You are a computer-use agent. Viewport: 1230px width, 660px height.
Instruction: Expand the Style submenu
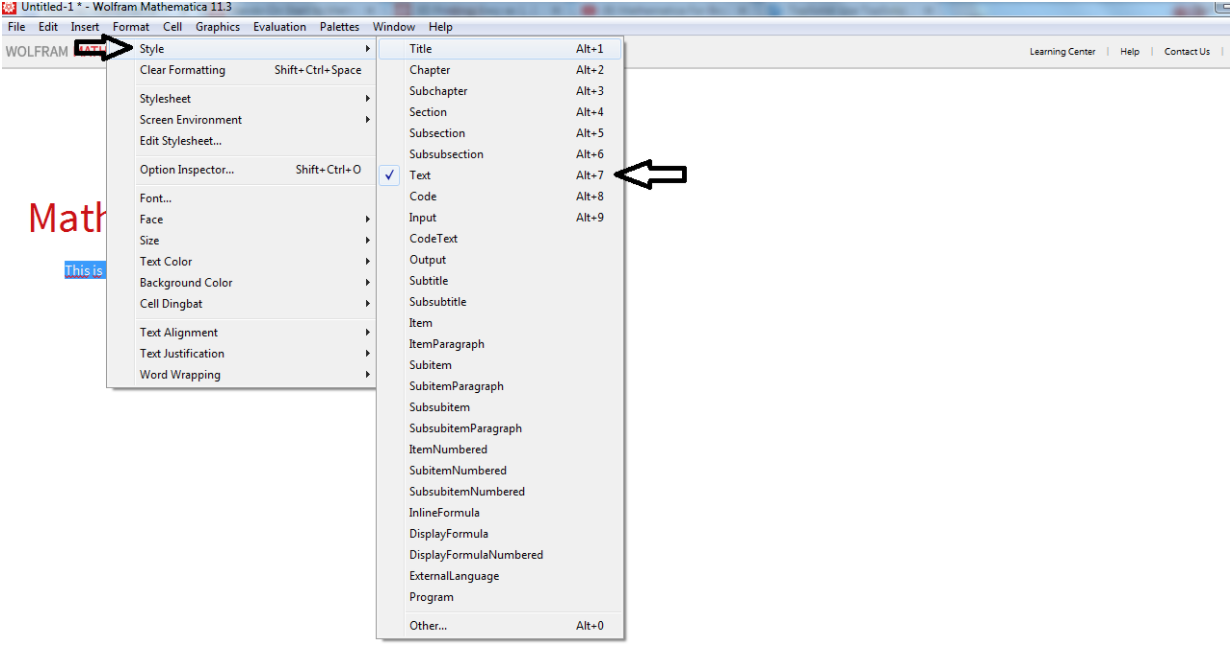click(x=242, y=49)
